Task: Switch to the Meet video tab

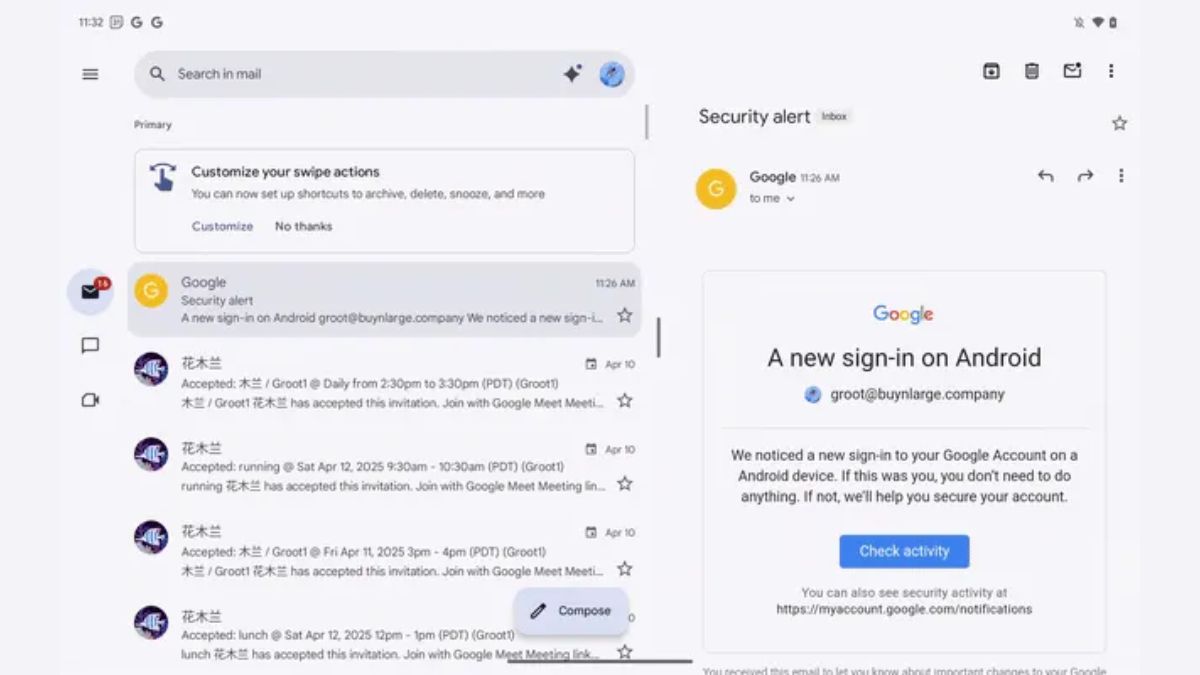Action: pos(90,400)
